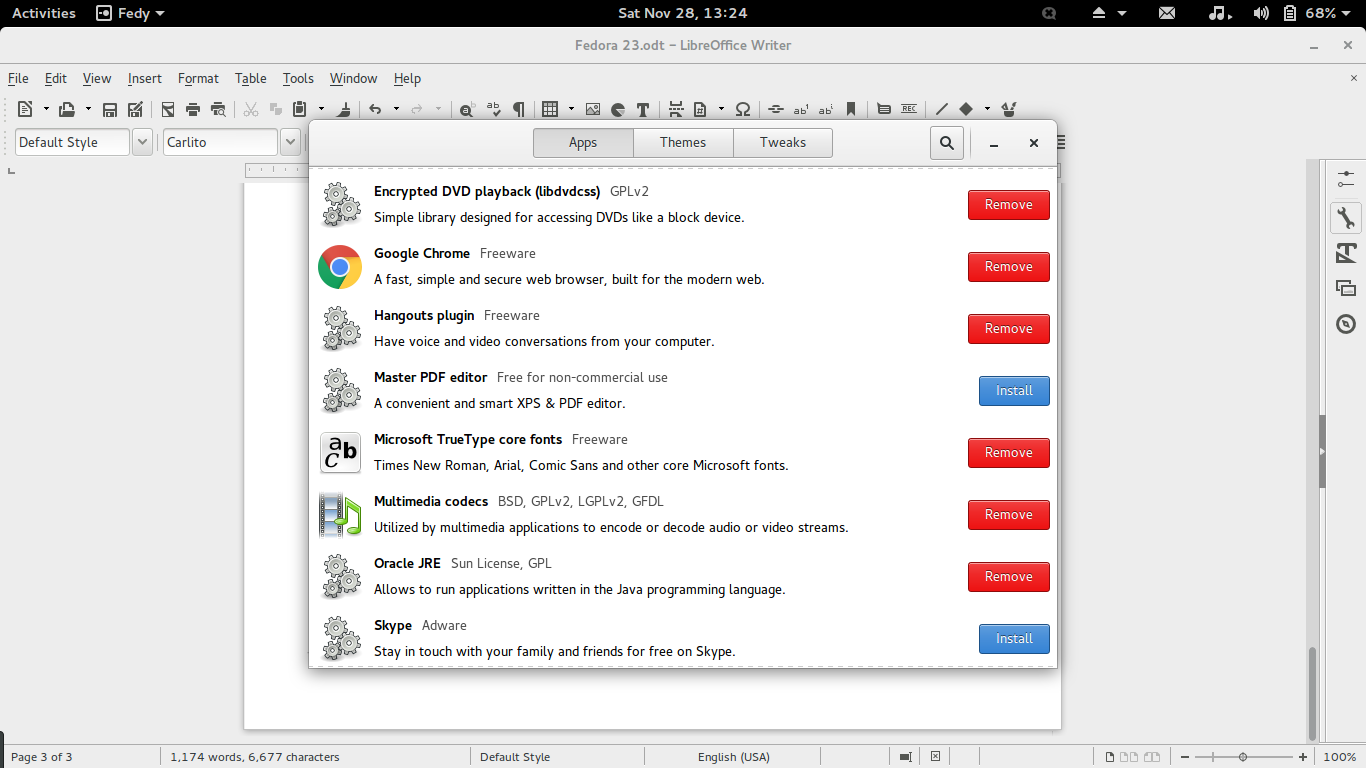Select the diamond Basic Shapes tool

(x=966, y=109)
